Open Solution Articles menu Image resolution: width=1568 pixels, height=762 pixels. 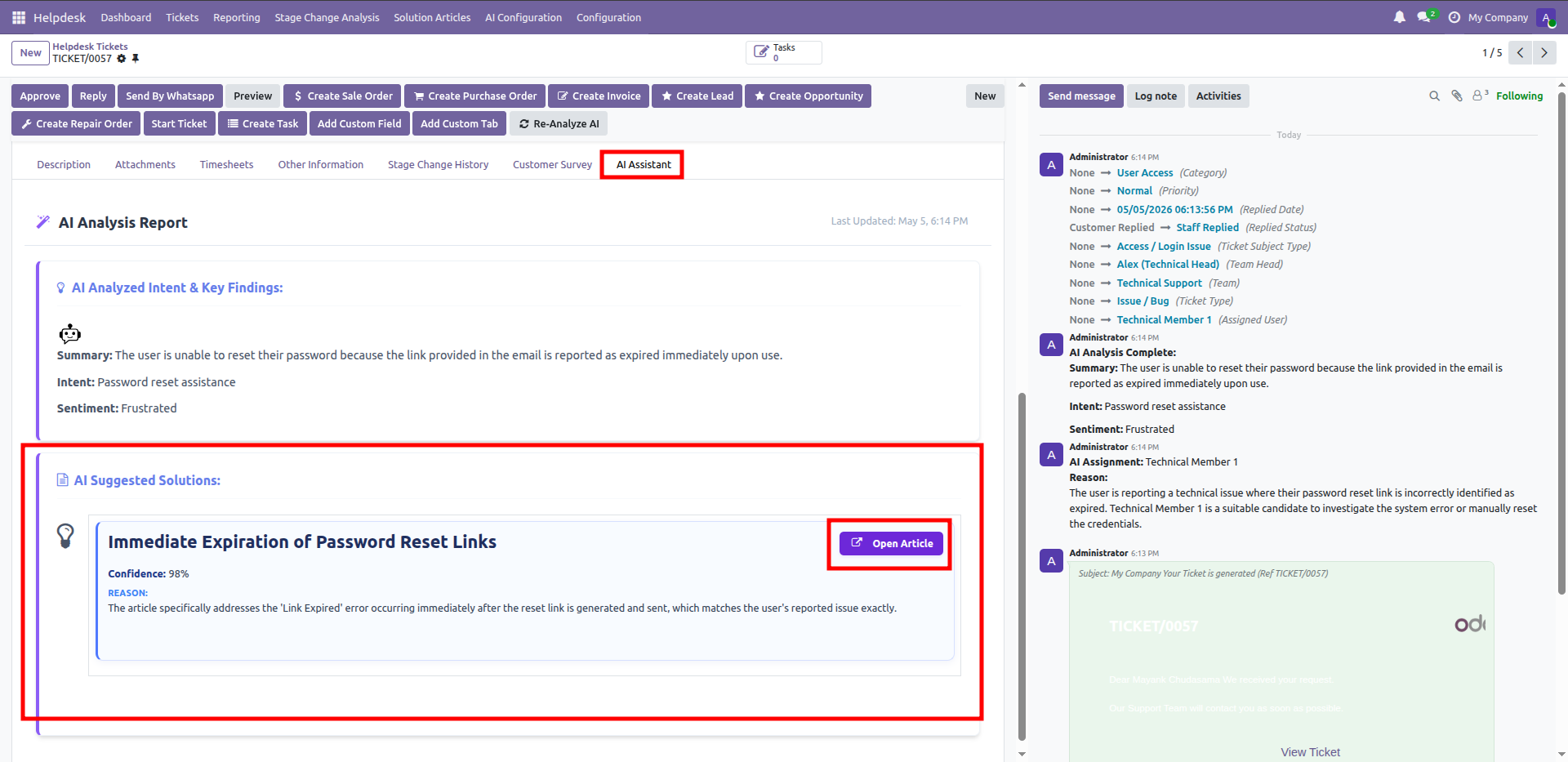click(x=432, y=17)
